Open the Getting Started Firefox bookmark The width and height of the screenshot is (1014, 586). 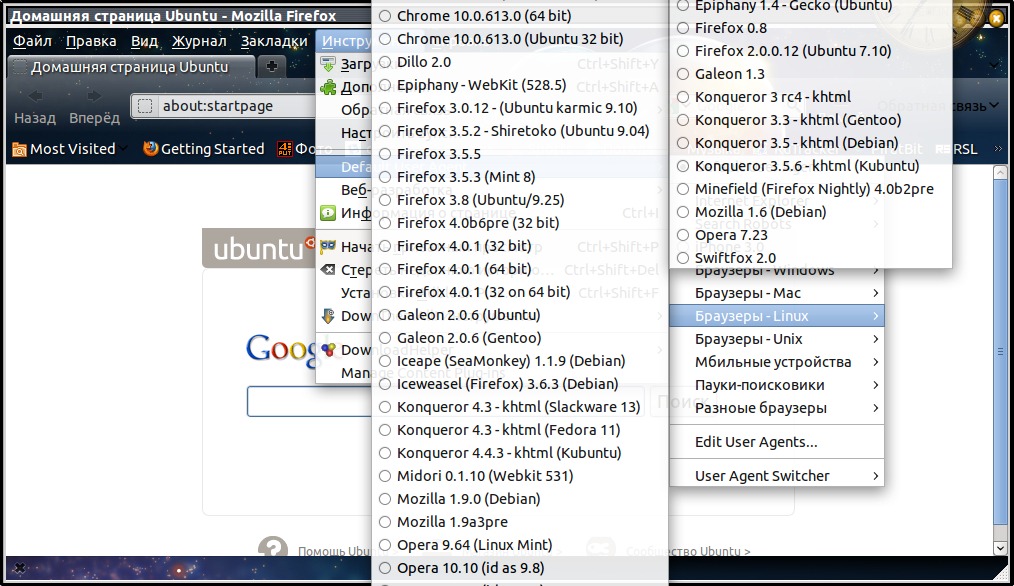pos(204,149)
